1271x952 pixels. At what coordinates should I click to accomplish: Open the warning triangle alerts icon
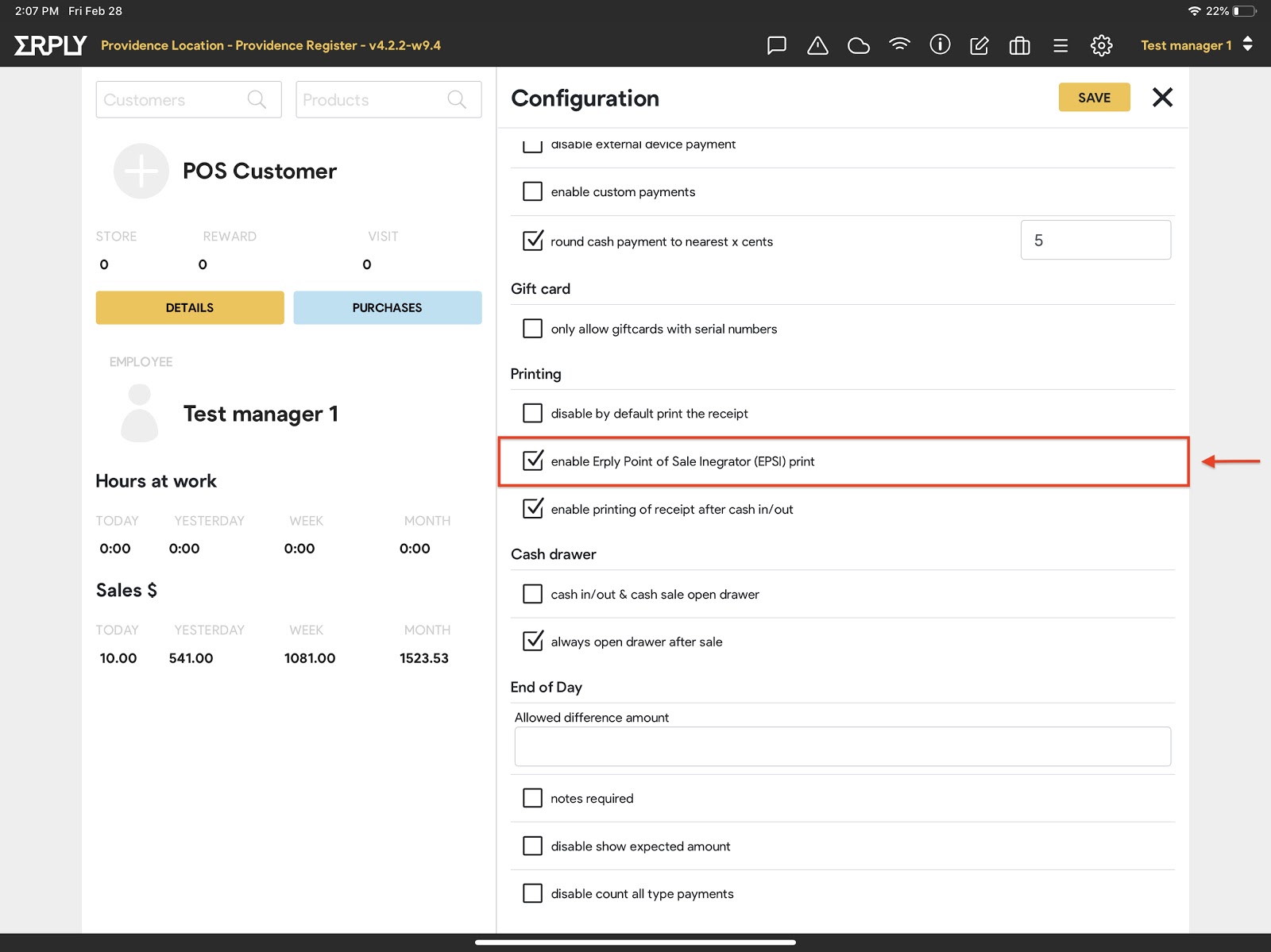[x=817, y=45]
